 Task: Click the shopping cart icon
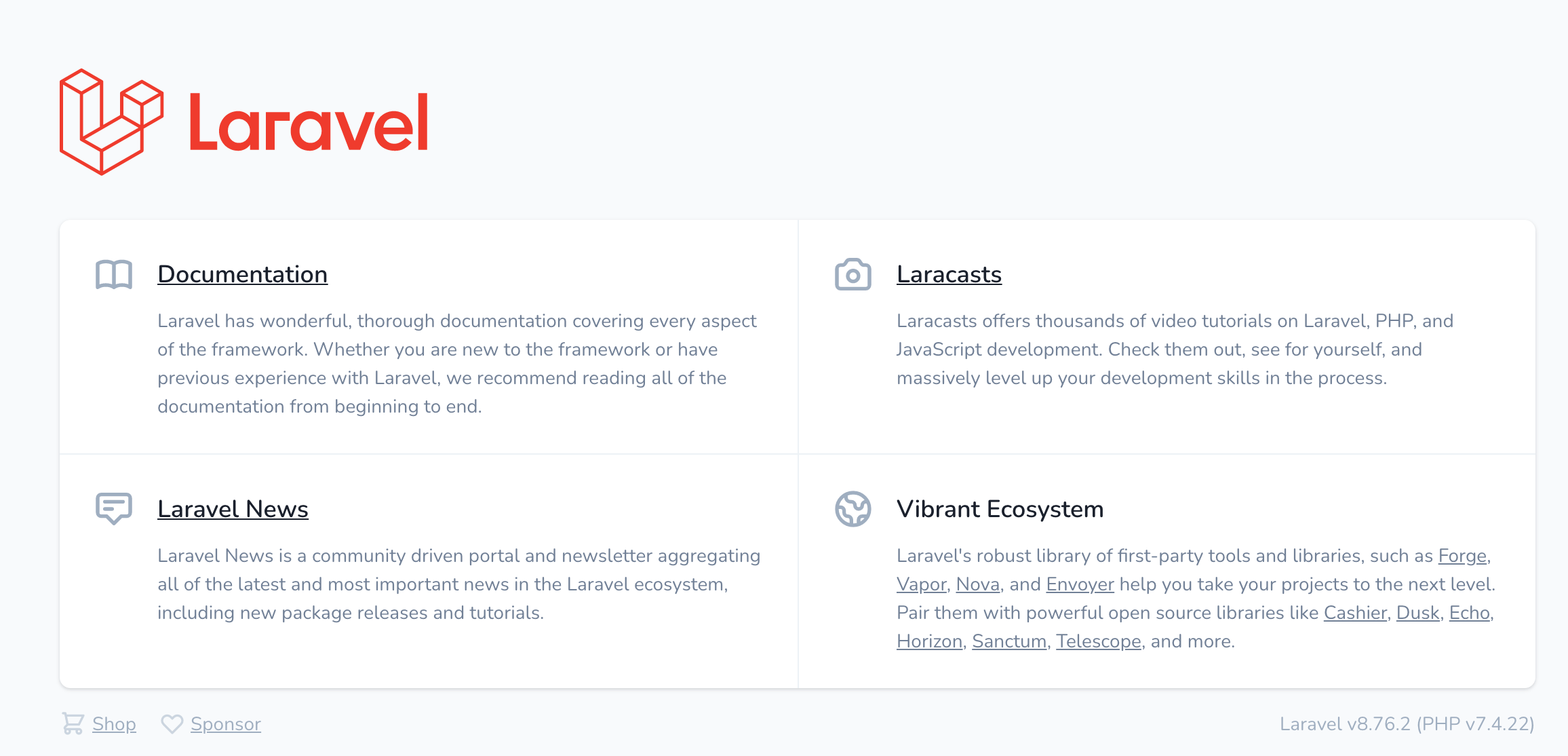tap(73, 723)
